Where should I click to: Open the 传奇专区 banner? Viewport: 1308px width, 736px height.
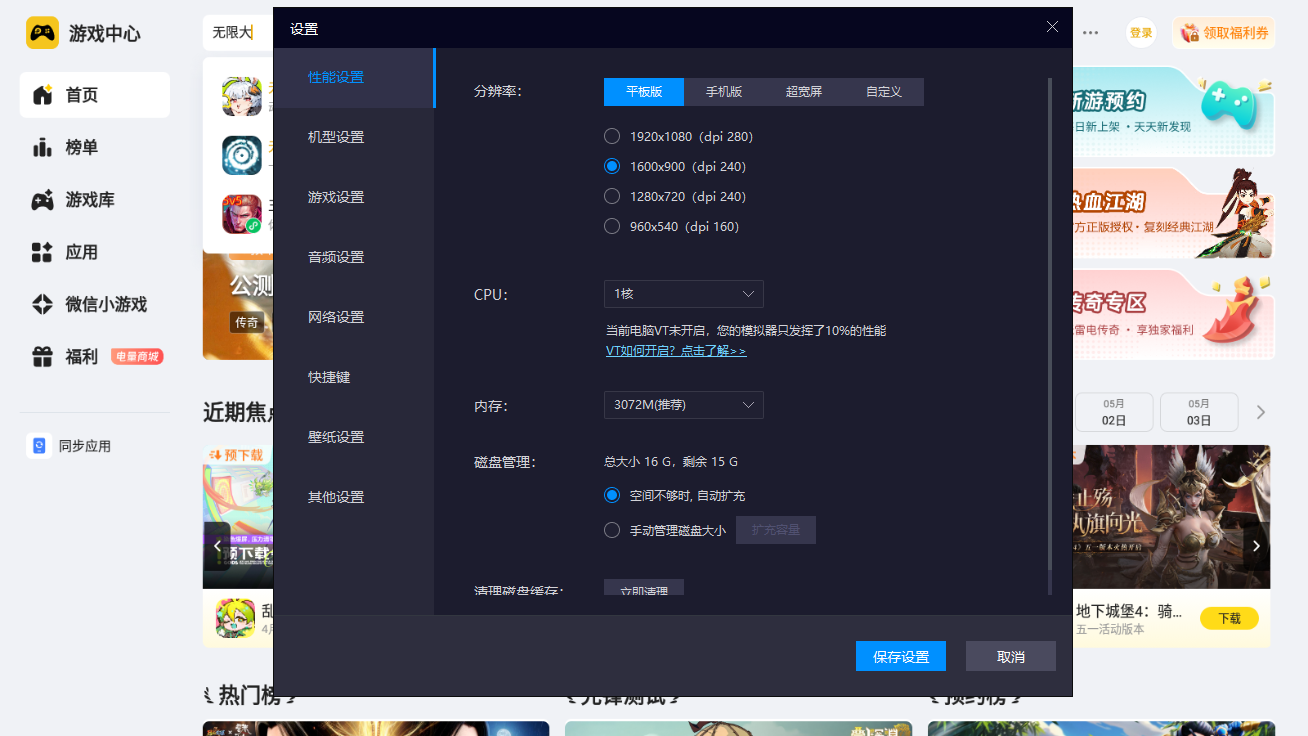(1173, 315)
